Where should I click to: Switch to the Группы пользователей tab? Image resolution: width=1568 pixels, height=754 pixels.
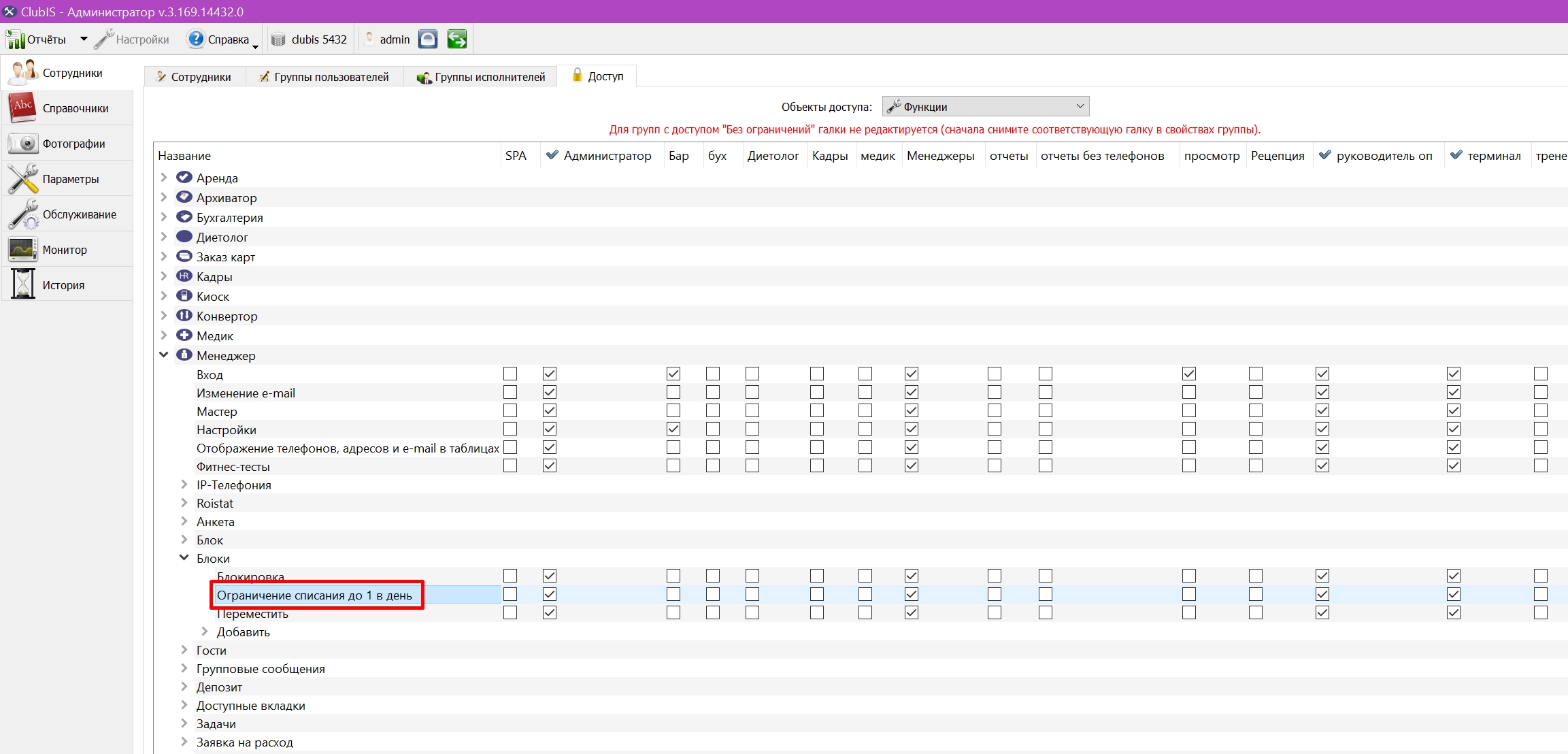coord(324,77)
